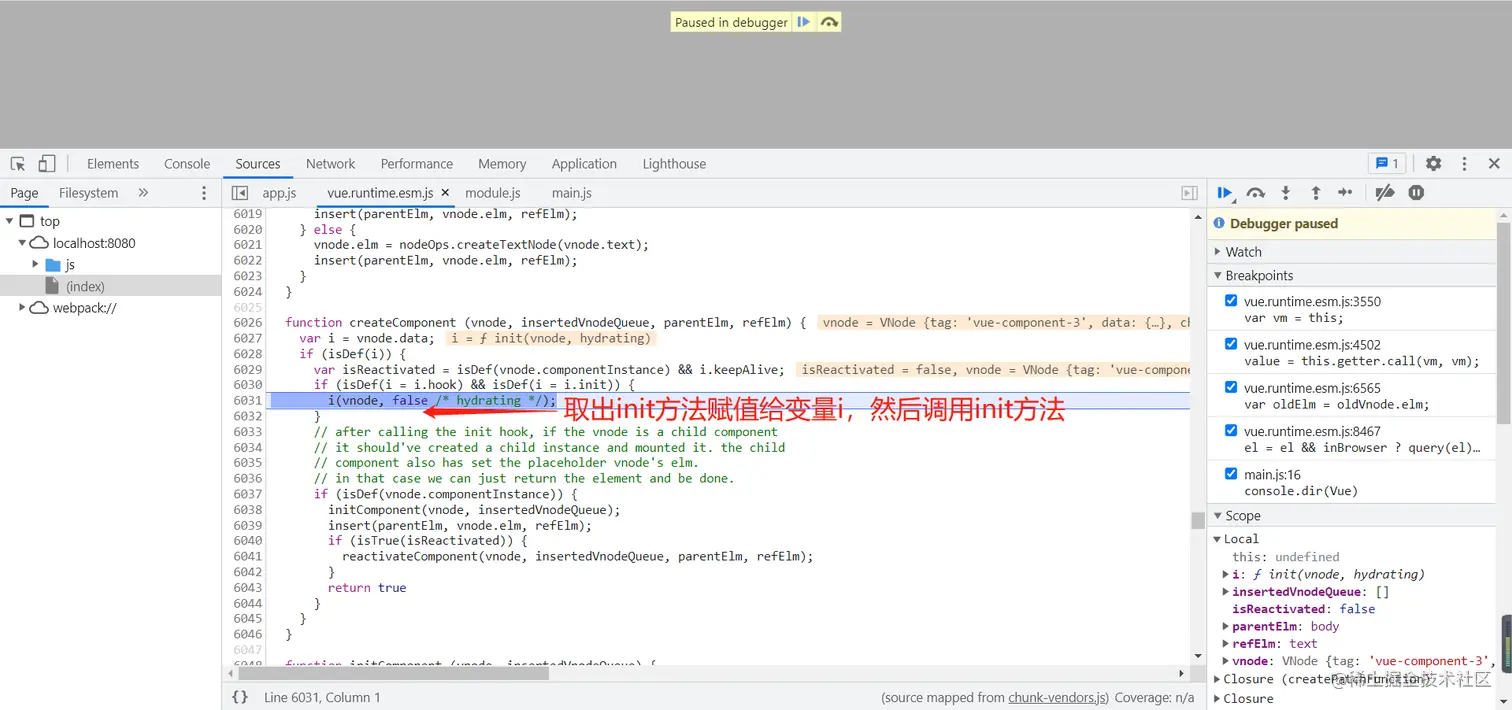The image size is (1512, 710).
Task: Click line number 6038 gutter
Action: click(x=247, y=510)
